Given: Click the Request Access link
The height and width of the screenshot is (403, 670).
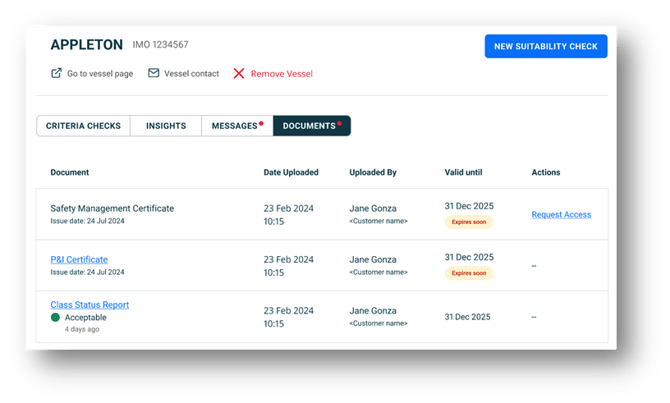Looking at the screenshot, I should 561,215.
